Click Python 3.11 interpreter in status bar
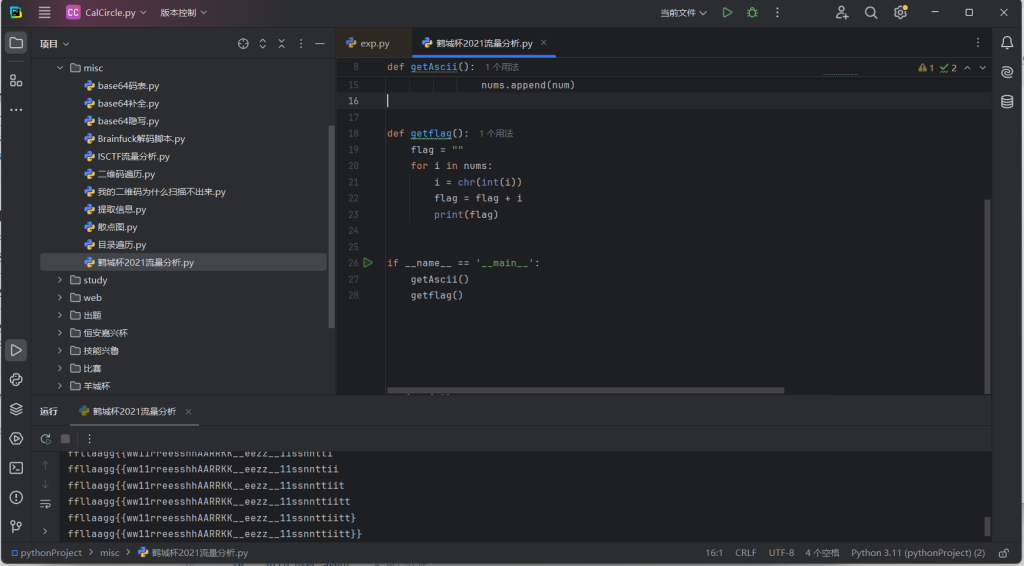Image resolution: width=1024 pixels, height=566 pixels. [917, 552]
